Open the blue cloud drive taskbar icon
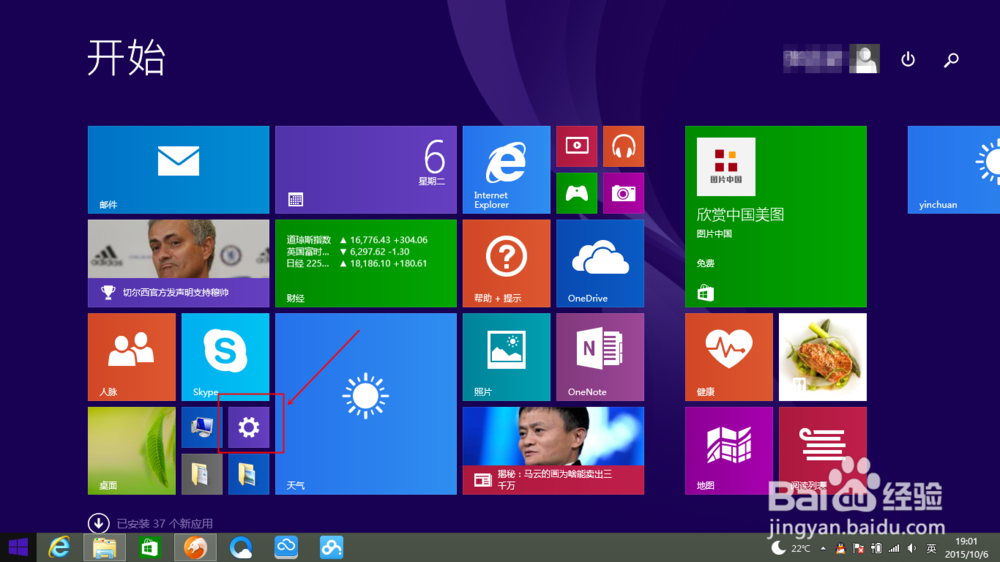1000x562 pixels. point(286,547)
